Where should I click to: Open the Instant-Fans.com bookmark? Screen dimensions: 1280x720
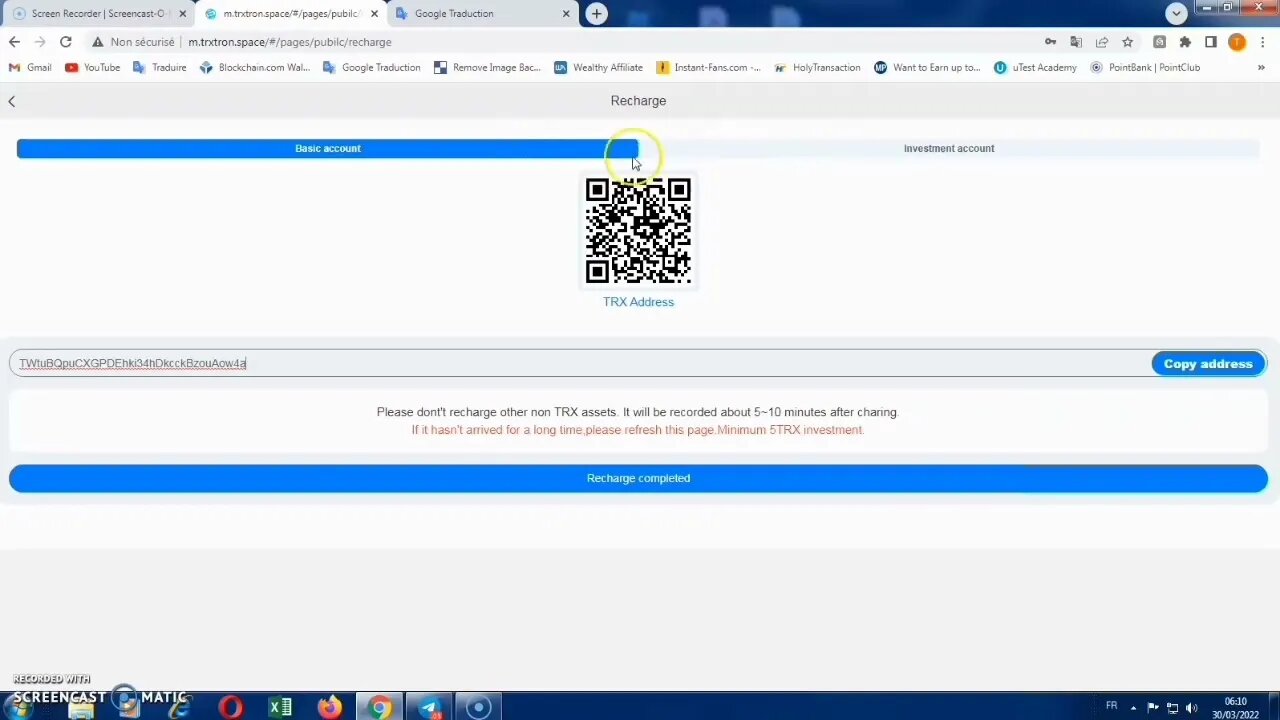coord(708,68)
